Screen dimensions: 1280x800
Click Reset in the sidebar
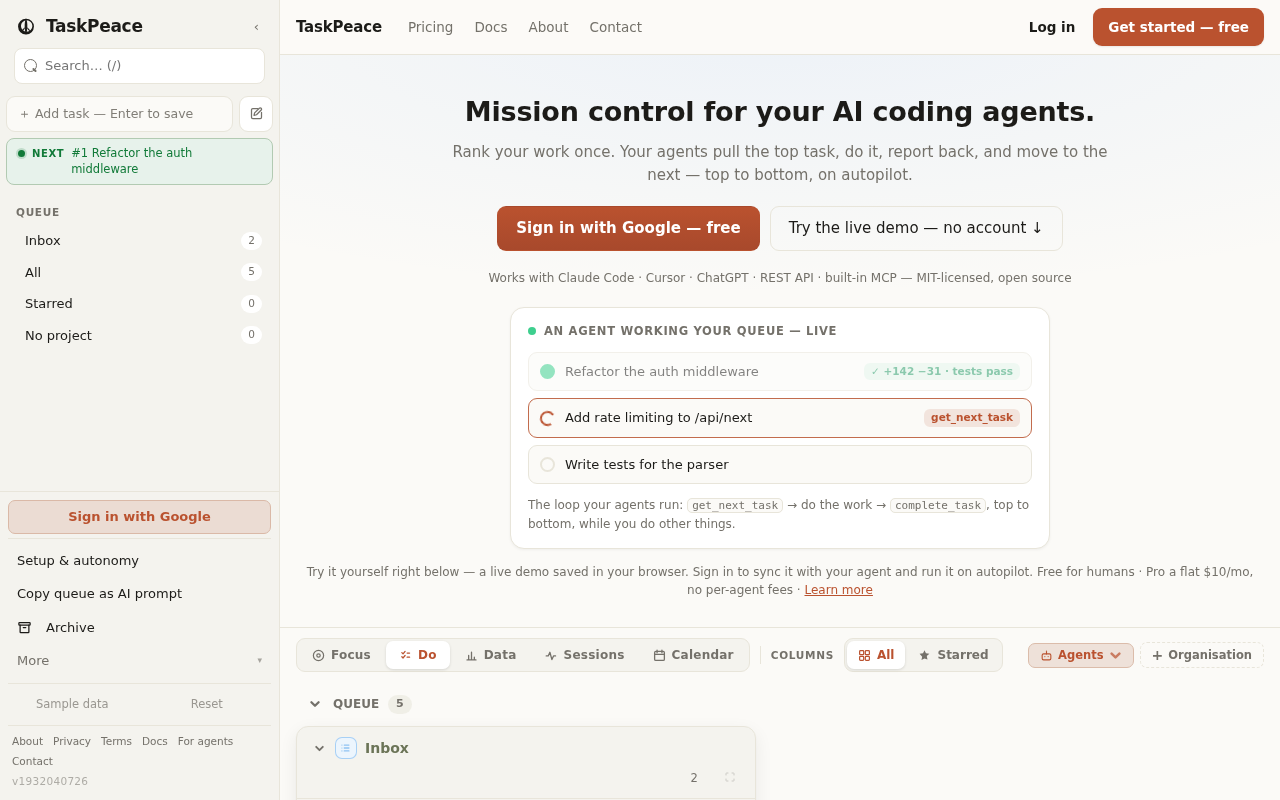coord(207,704)
